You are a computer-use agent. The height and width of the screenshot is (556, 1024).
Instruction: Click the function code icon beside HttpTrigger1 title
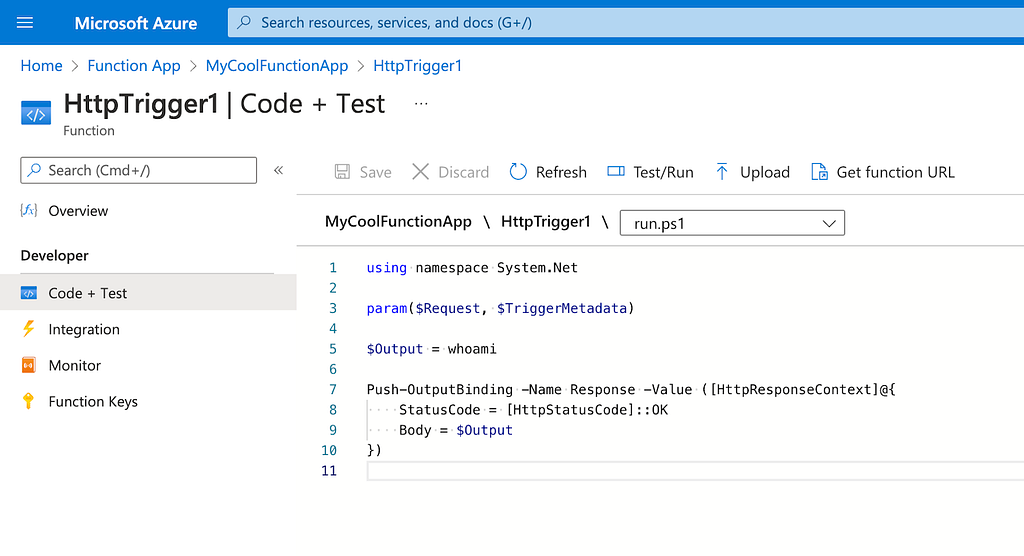[35, 114]
